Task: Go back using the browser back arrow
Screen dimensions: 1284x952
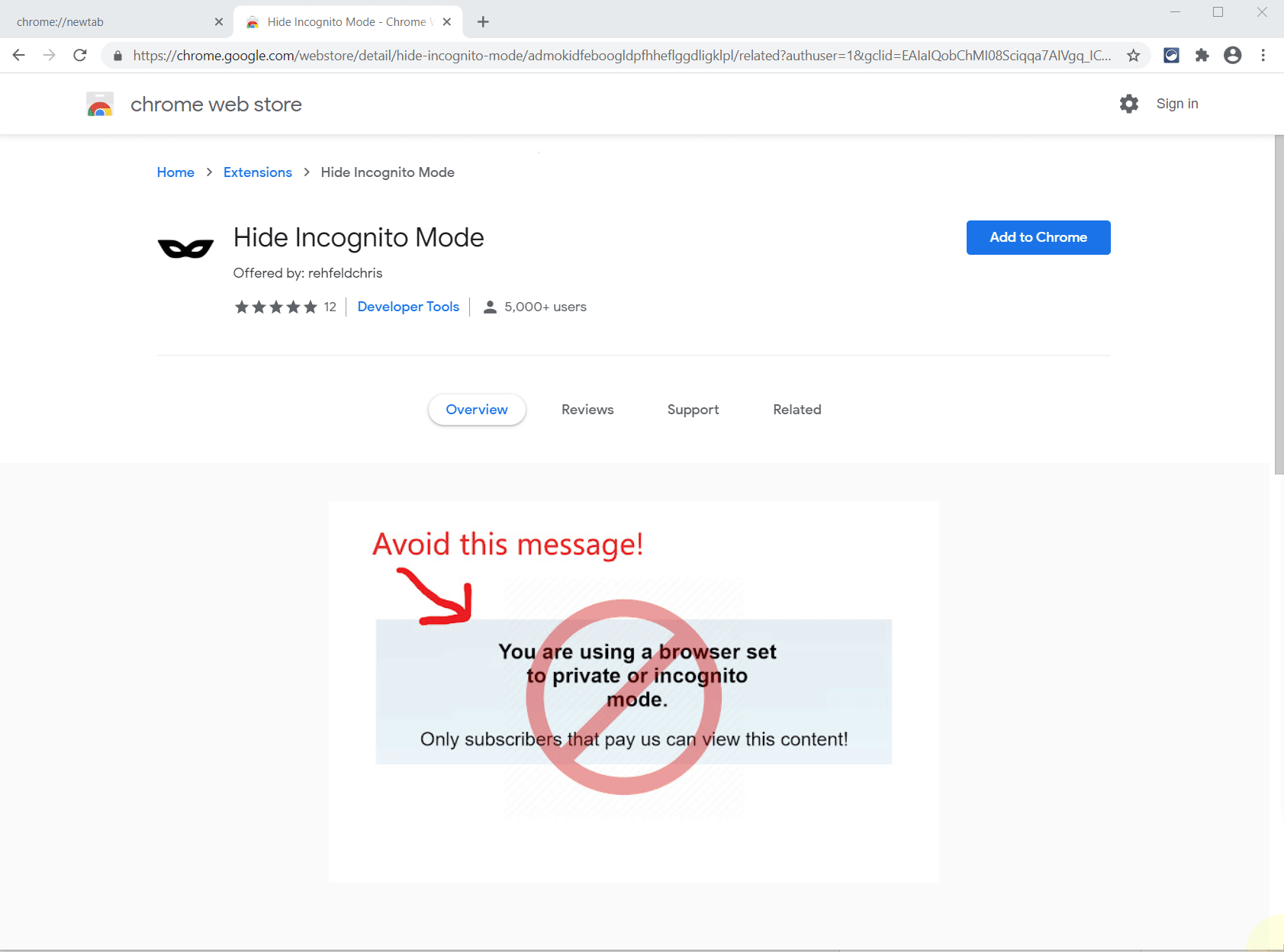Action: pyautogui.click(x=19, y=55)
